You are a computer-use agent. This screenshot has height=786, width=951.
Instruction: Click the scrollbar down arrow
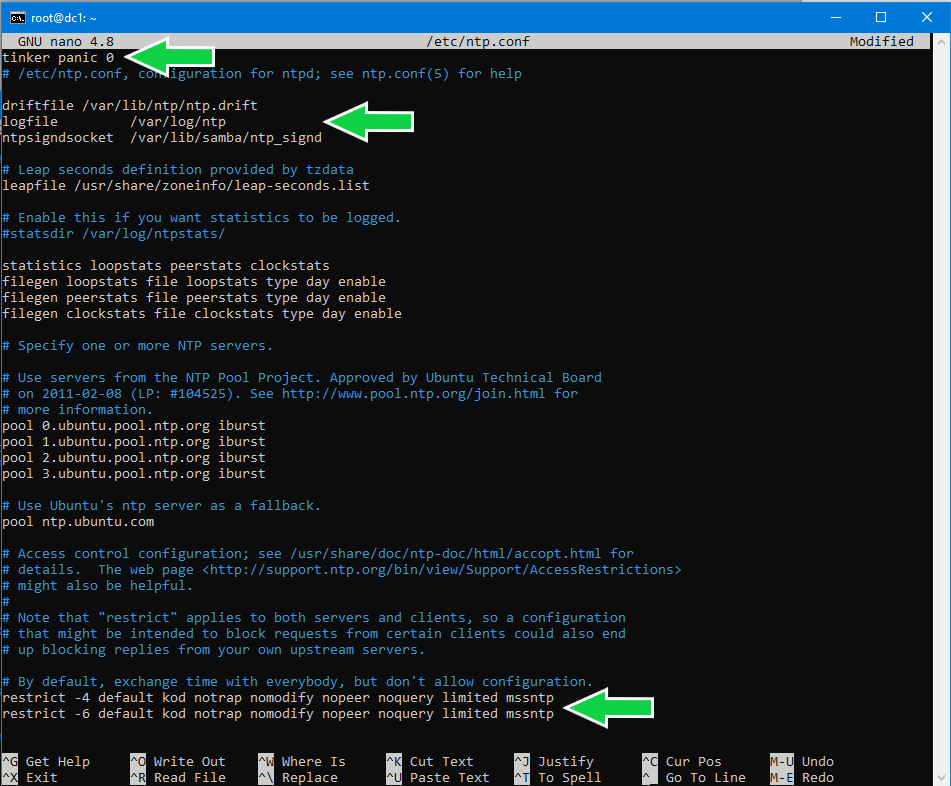coord(941,777)
